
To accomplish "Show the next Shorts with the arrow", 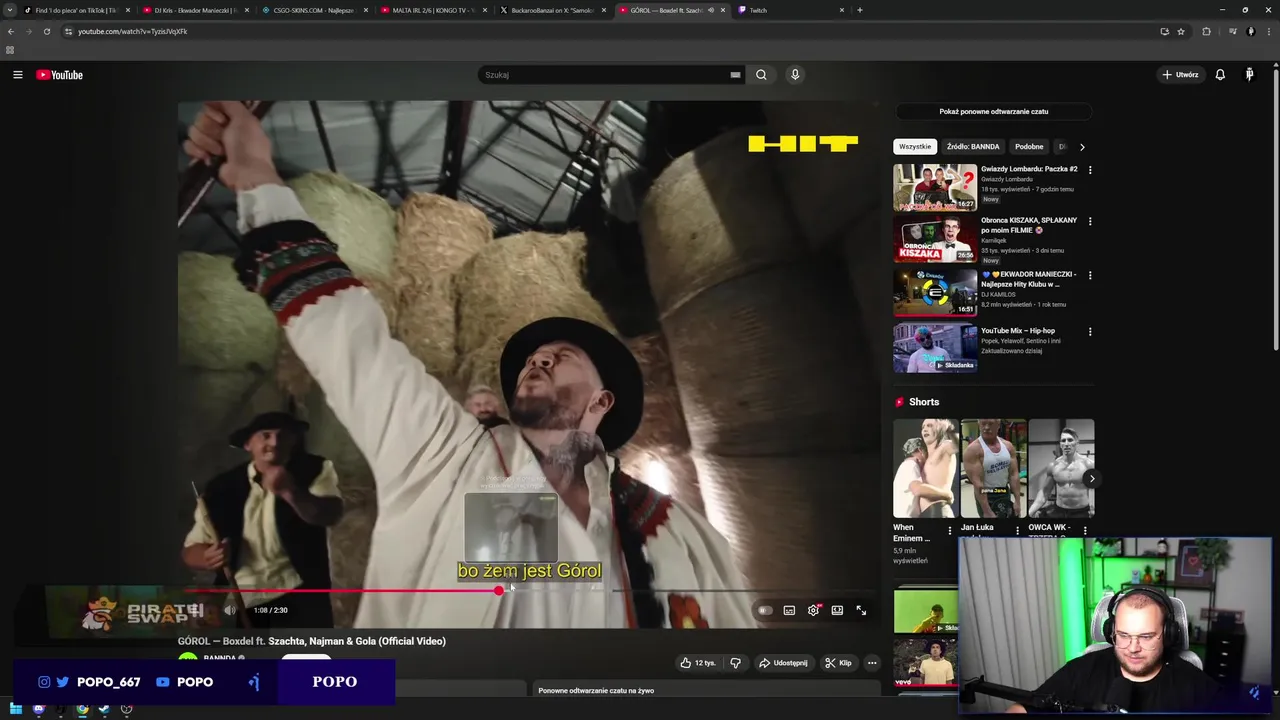I will [x=1091, y=479].
